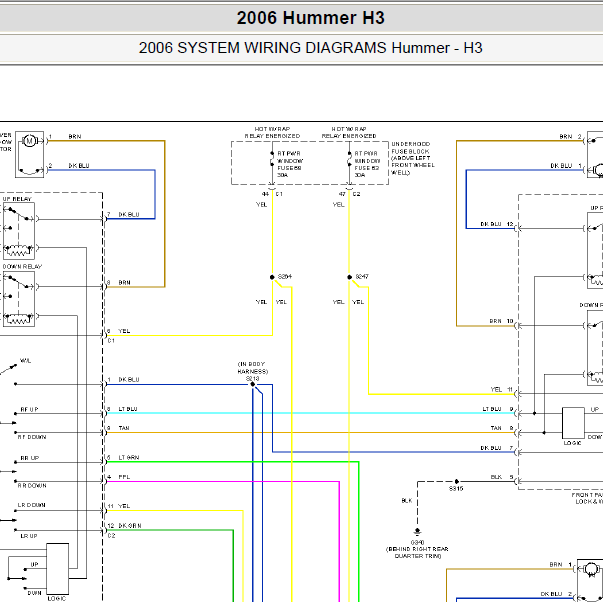Screen dimensions: 603x602
Task: Click 'BRN' label at left pin 8
Action: pos(125,283)
